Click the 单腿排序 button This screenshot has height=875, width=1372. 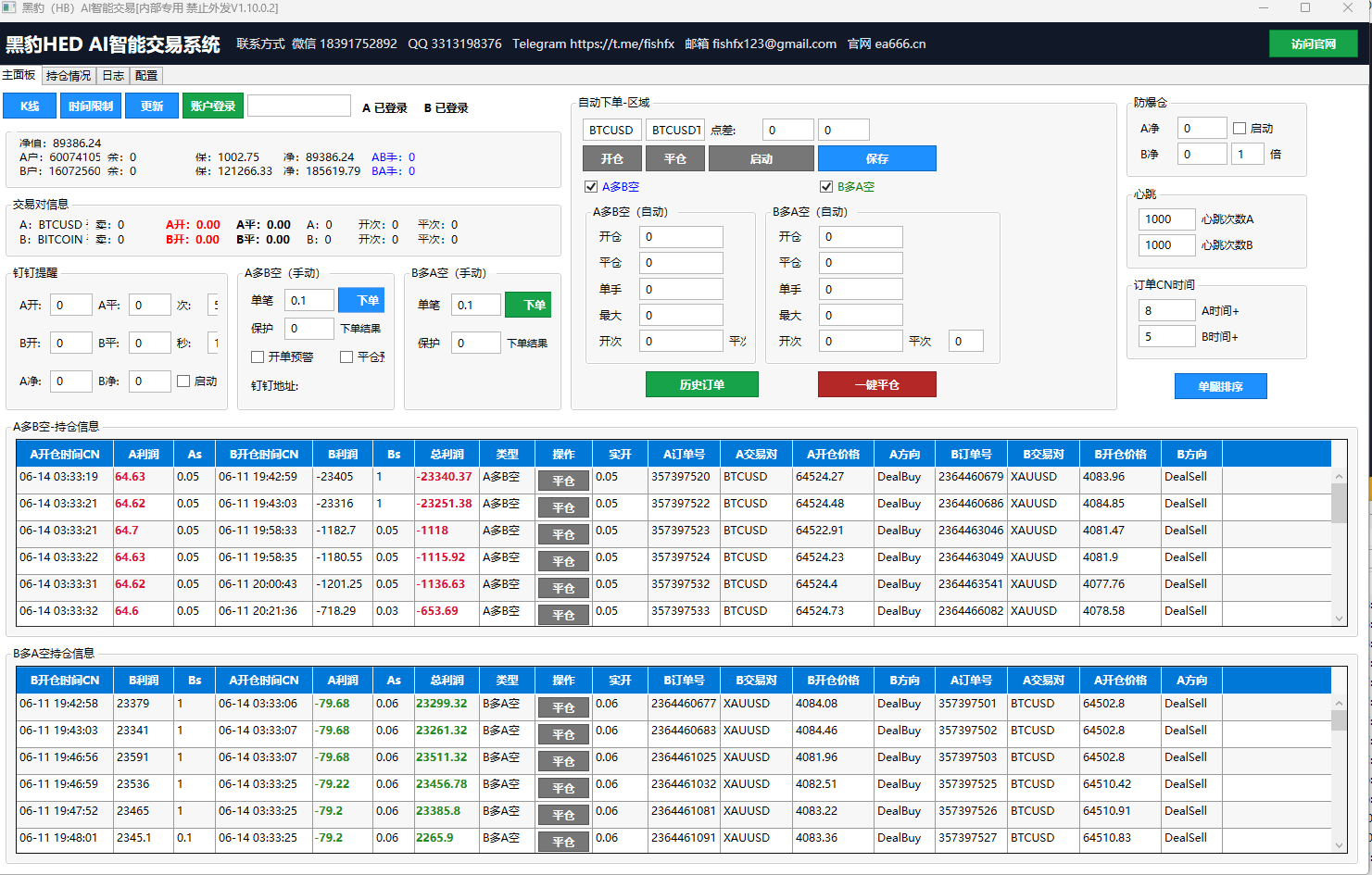tap(1220, 386)
